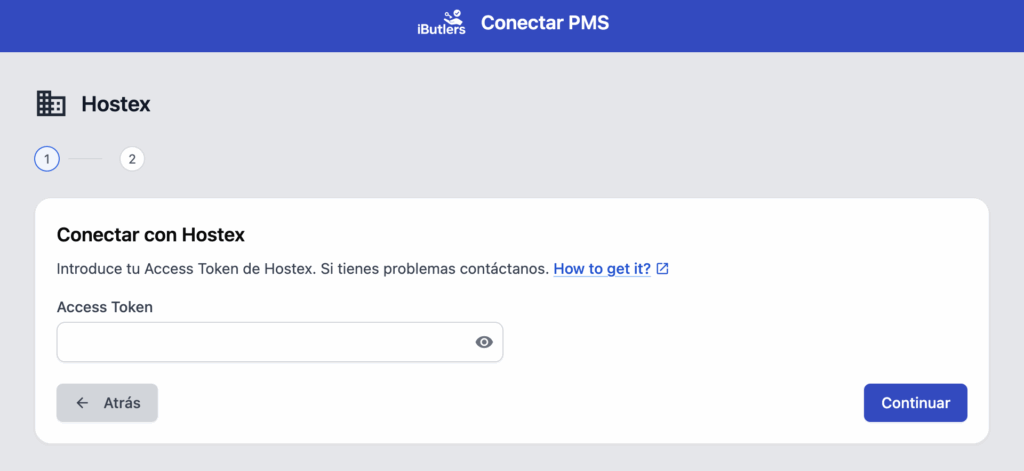The height and width of the screenshot is (471, 1024).
Task: Go back with the Atrás button
Action: pos(107,403)
